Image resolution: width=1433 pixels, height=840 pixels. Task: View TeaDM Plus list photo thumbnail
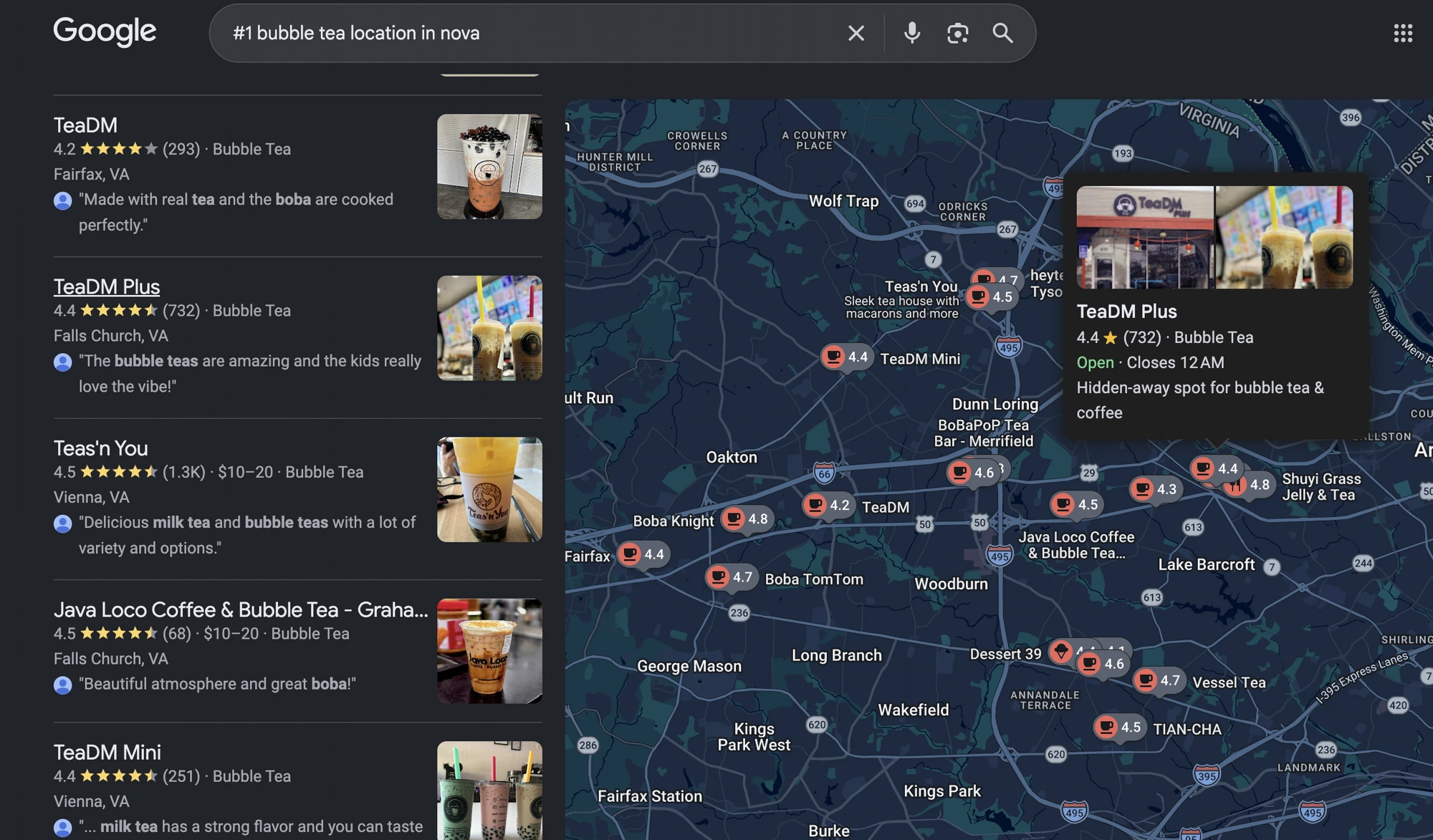pyautogui.click(x=489, y=328)
